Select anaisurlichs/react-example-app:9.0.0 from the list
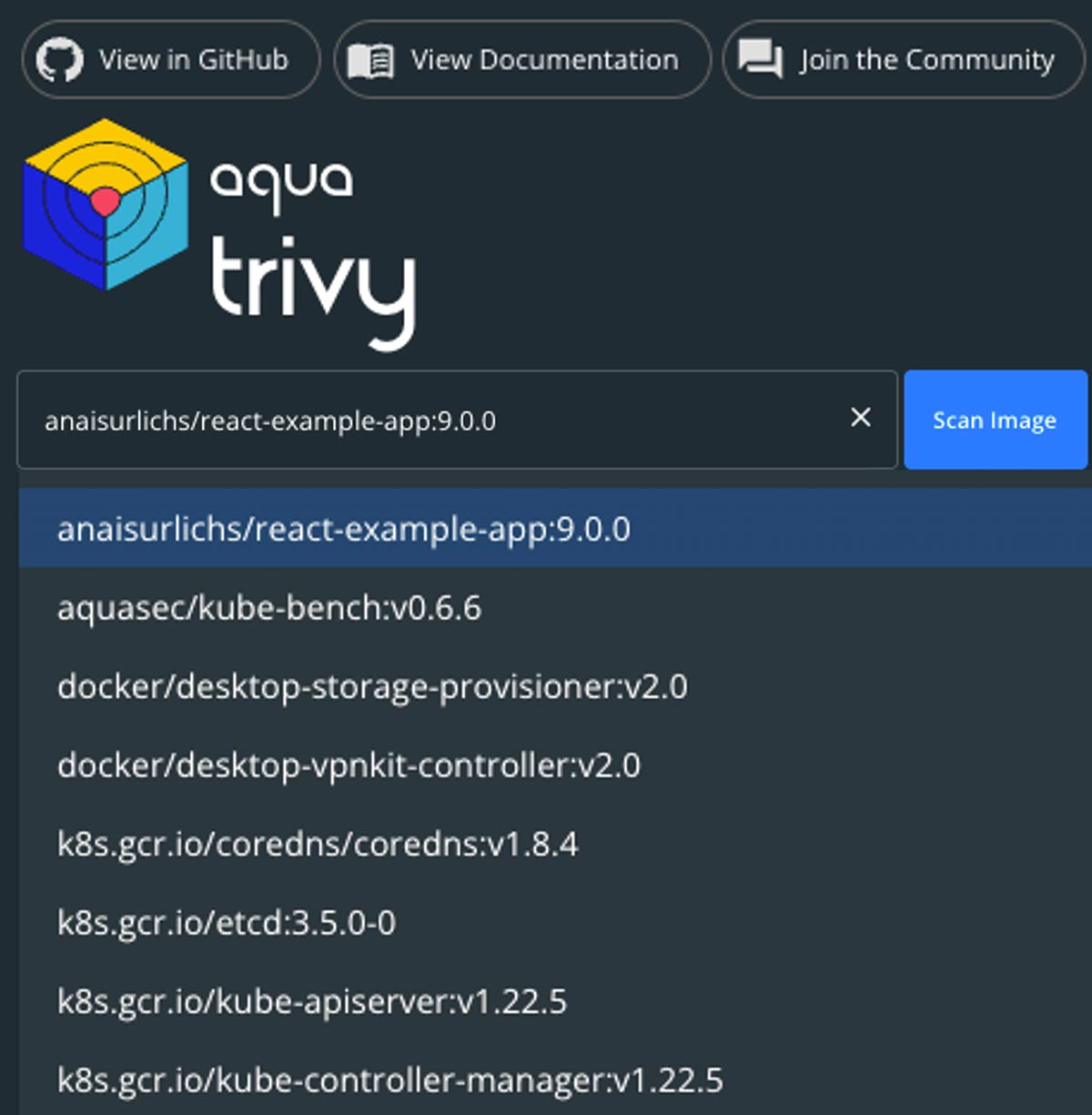The height and width of the screenshot is (1115, 1092). pos(555,528)
